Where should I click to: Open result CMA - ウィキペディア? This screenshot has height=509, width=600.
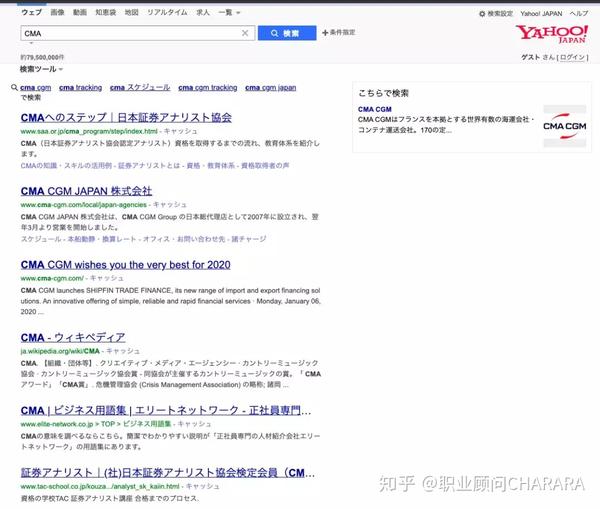[x=73, y=338]
